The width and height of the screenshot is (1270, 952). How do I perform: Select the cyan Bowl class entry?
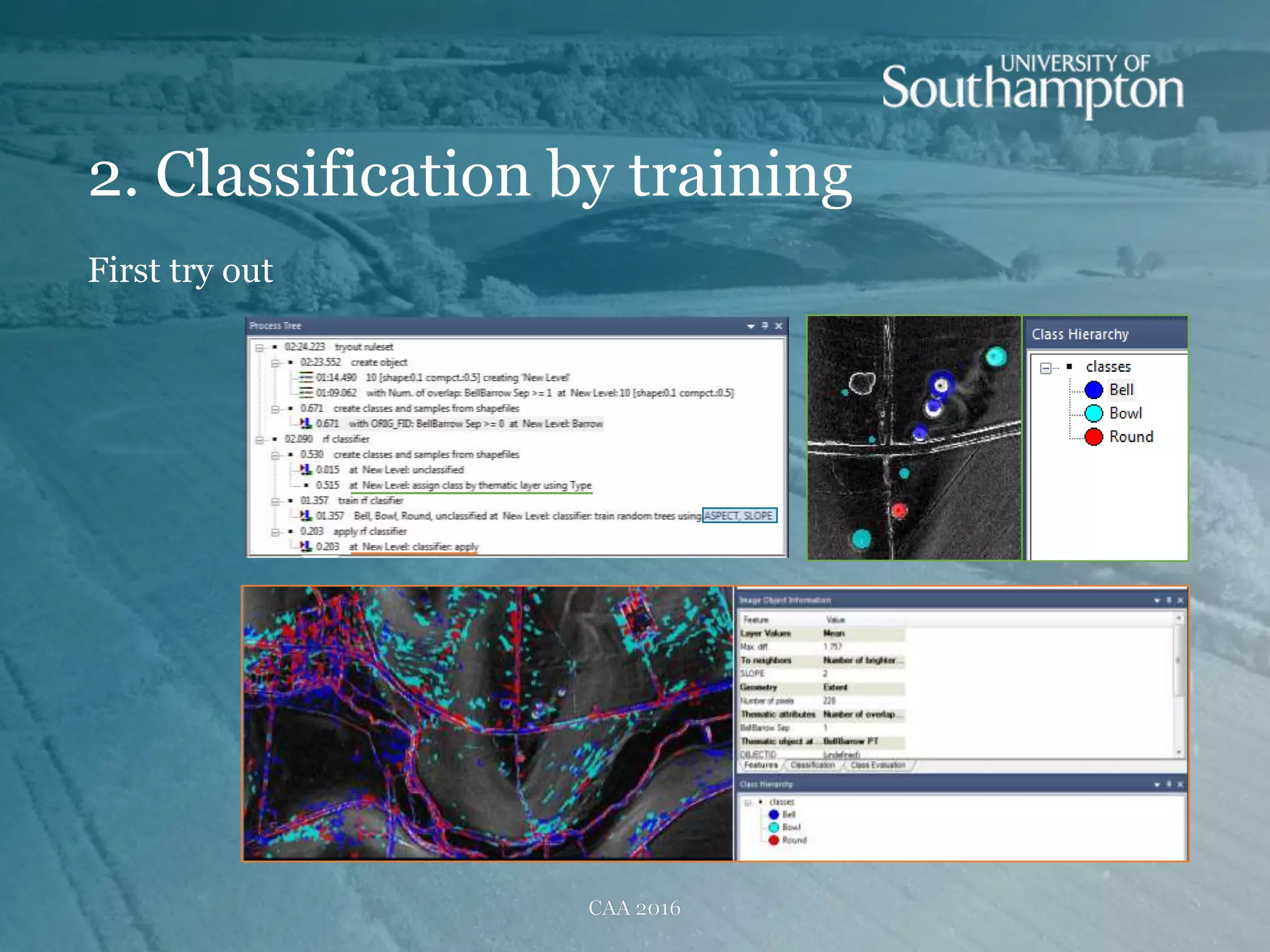coord(1125,413)
